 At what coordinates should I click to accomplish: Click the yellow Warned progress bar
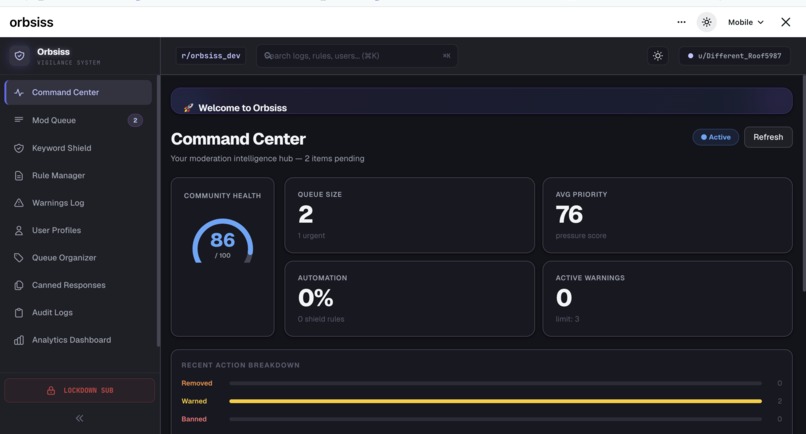tap(496, 401)
